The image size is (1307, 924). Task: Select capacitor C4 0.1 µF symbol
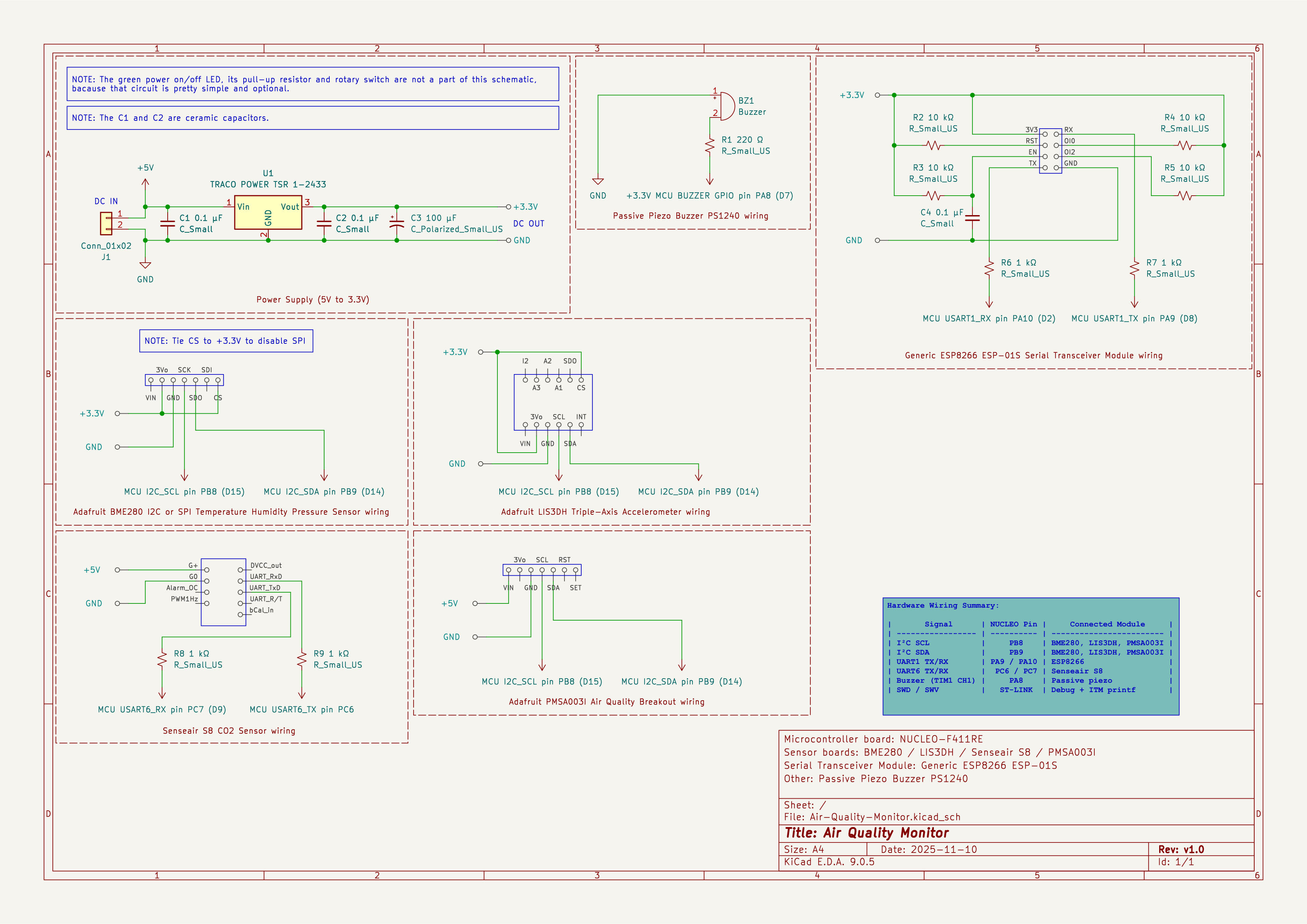(x=972, y=218)
